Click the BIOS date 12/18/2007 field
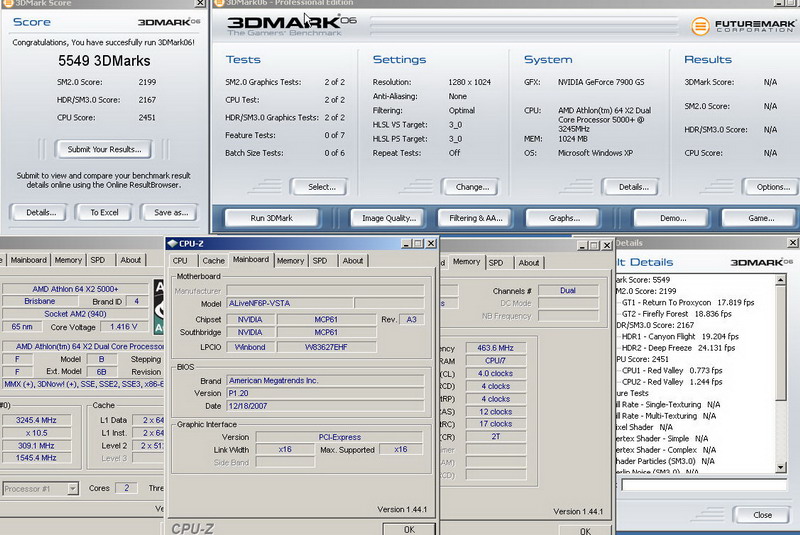 pos(325,406)
